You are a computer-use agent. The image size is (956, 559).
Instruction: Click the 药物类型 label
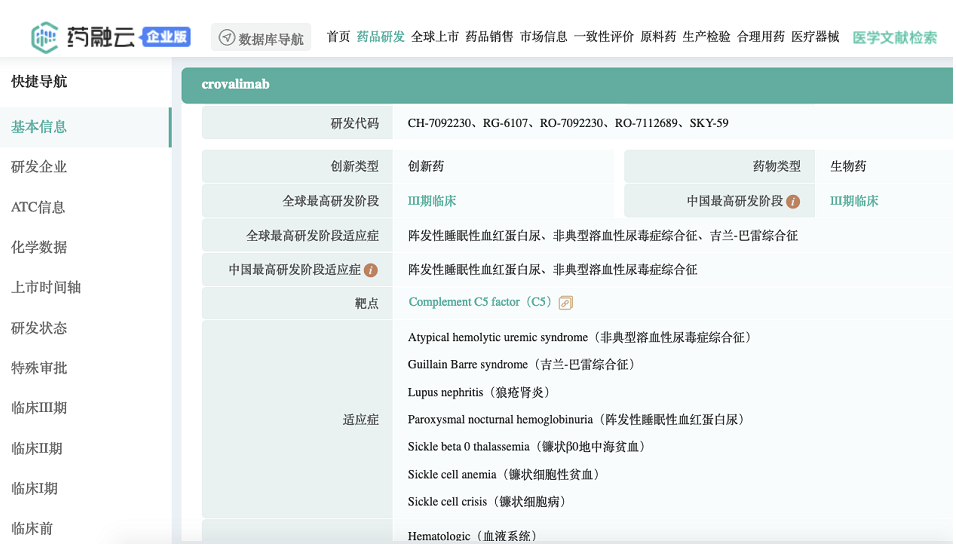click(776, 166)
